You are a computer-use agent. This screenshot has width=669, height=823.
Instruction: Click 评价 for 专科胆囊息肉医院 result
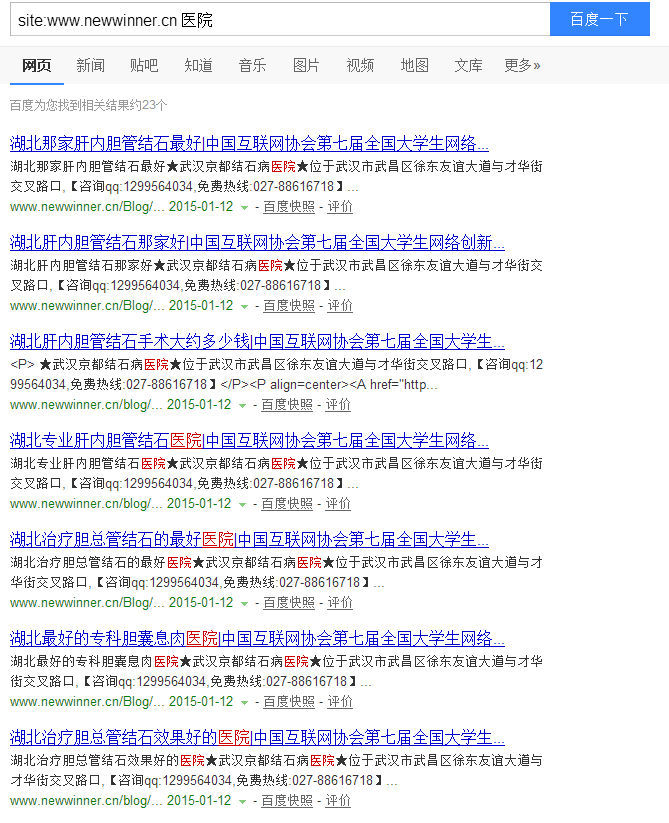340,702
